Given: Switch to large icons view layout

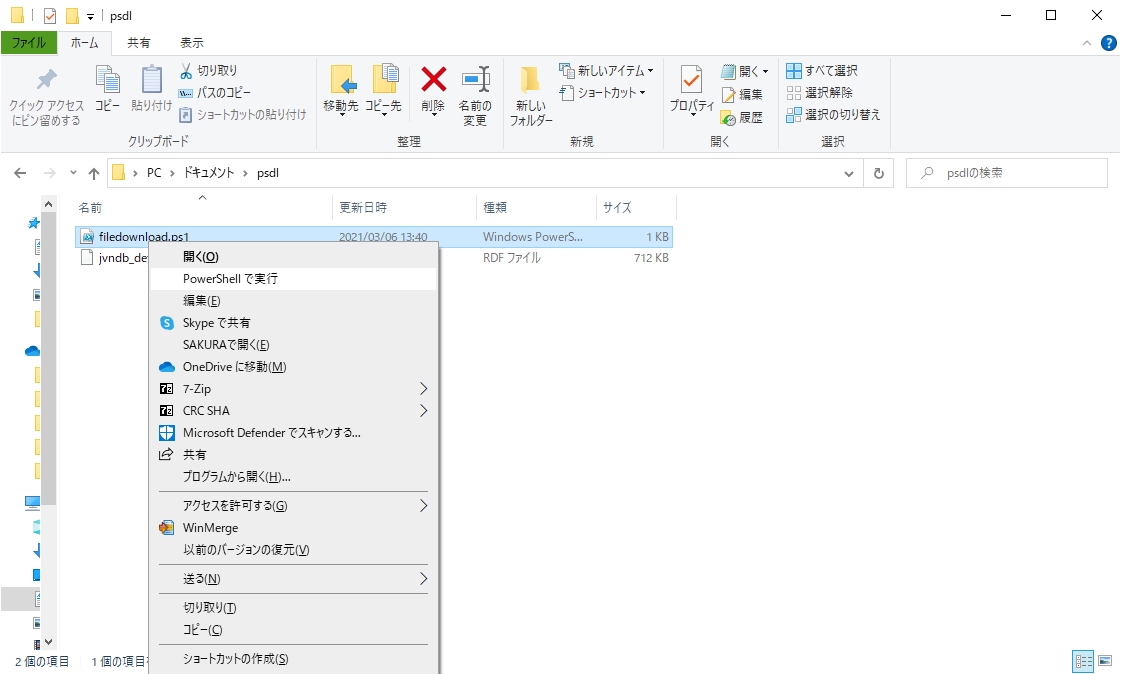Looking at the screenshot, I should click(x=1105, y=661).
